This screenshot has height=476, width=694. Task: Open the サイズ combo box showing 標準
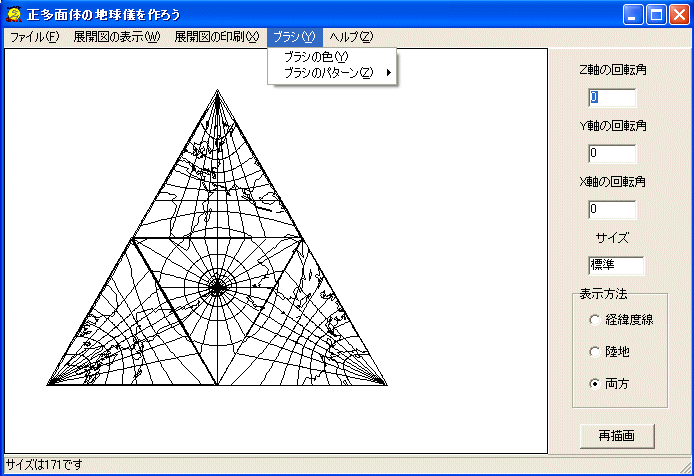tap(616, 266)
